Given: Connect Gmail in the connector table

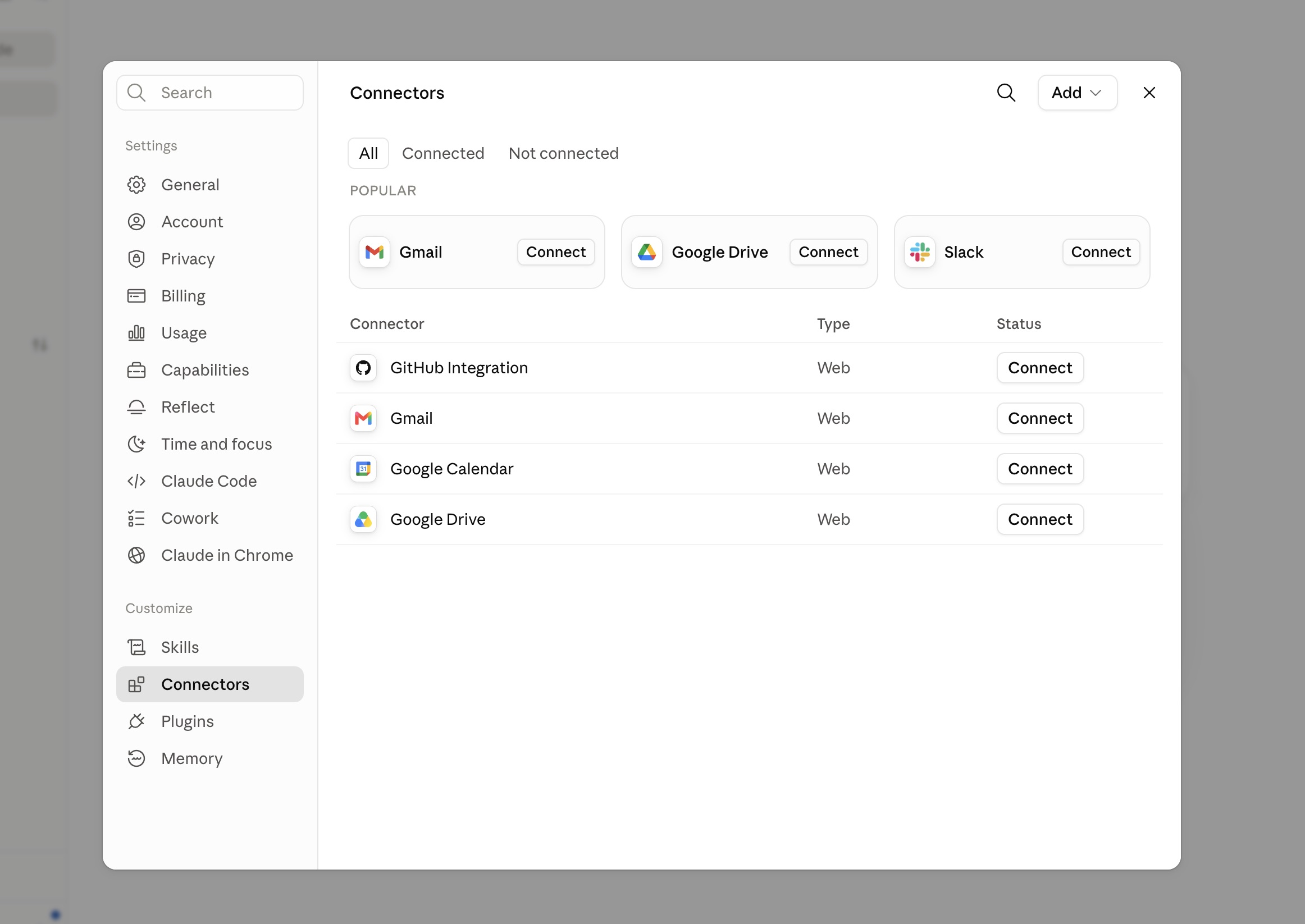Looking at the screenshot, I should coord(1040,419).
